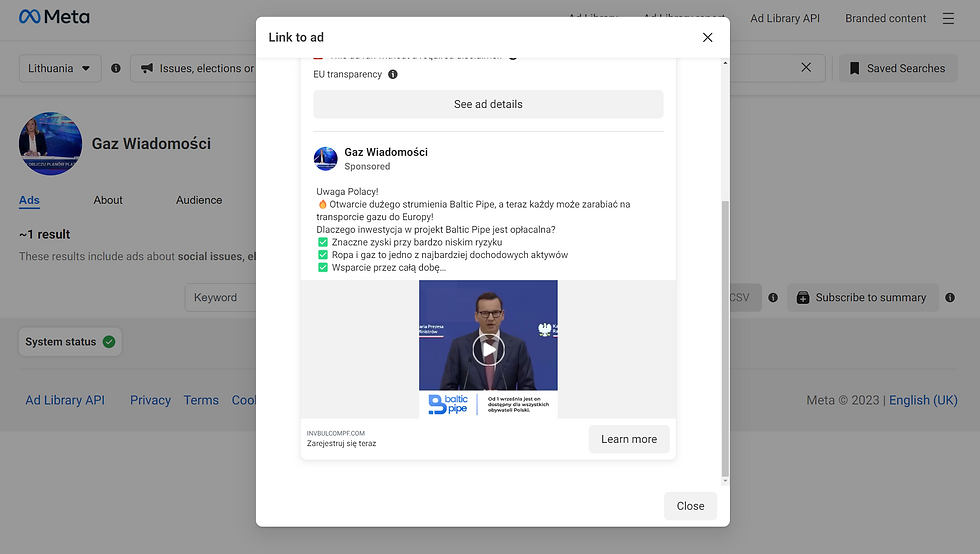Switch to the About tab
980x554 pixels.
(x=108, y=200)
